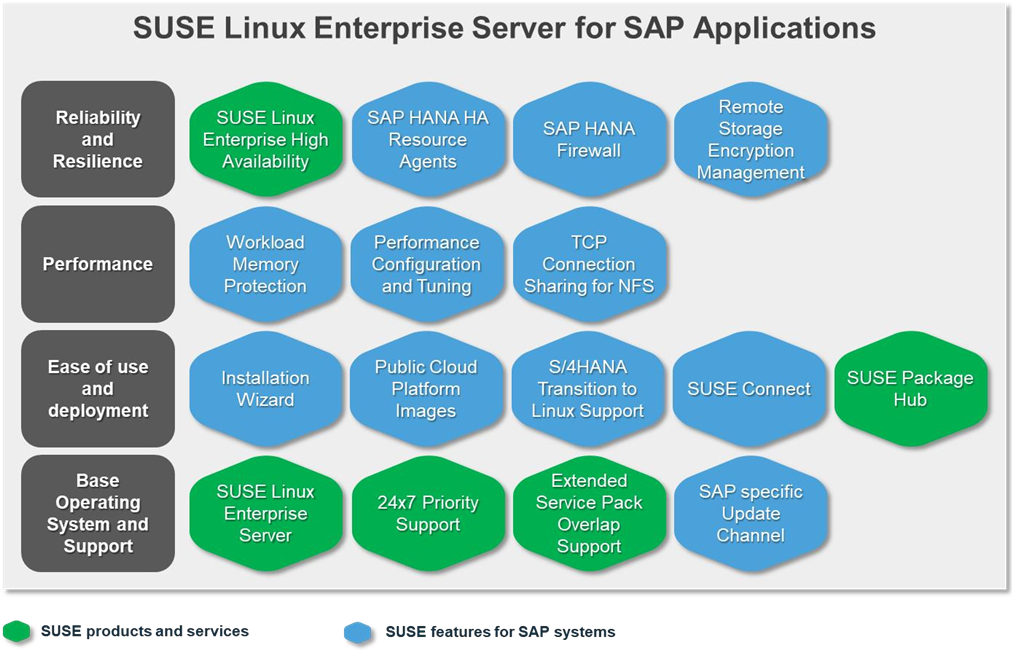The height and width of the screenshot is (653, 1012).
Task: Click TCP Connection Sharing for NFS hexagon
Action: [589, 264]
